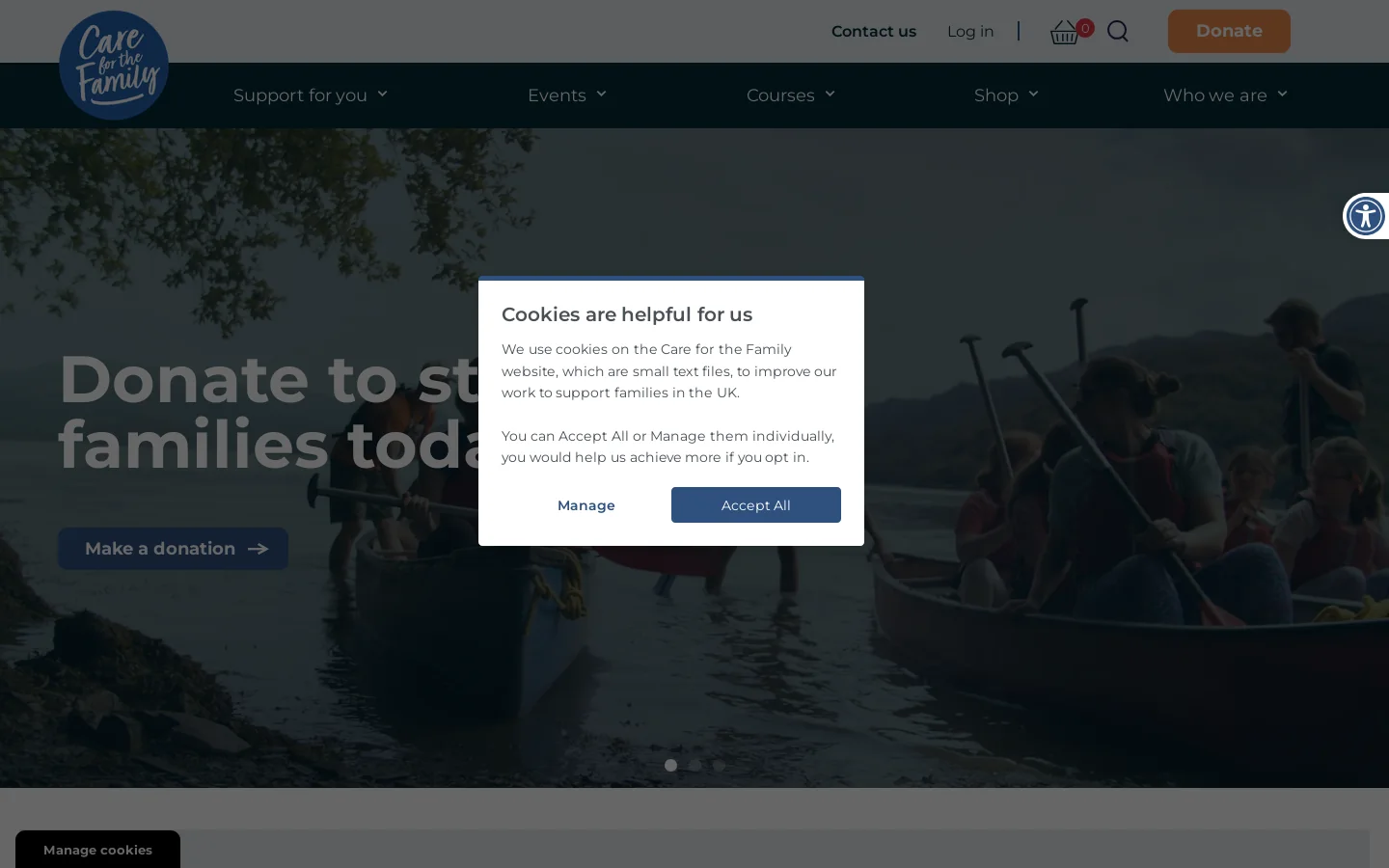
Task: Click Make a donation button
Action: (x=173, y=549)
